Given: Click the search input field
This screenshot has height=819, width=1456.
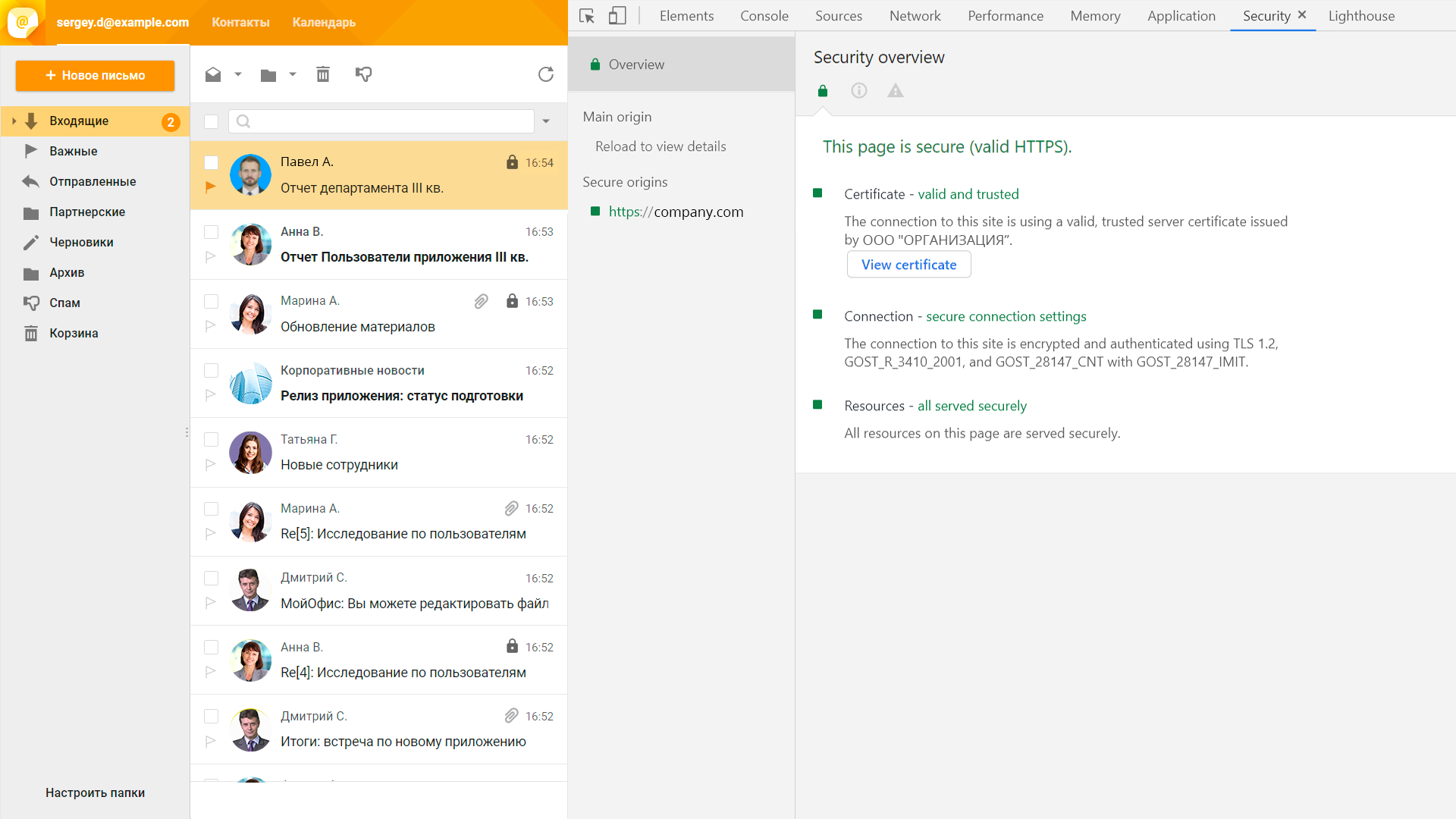Looking at the screenshot, I should pyautogui.click(x=382, y=122).
